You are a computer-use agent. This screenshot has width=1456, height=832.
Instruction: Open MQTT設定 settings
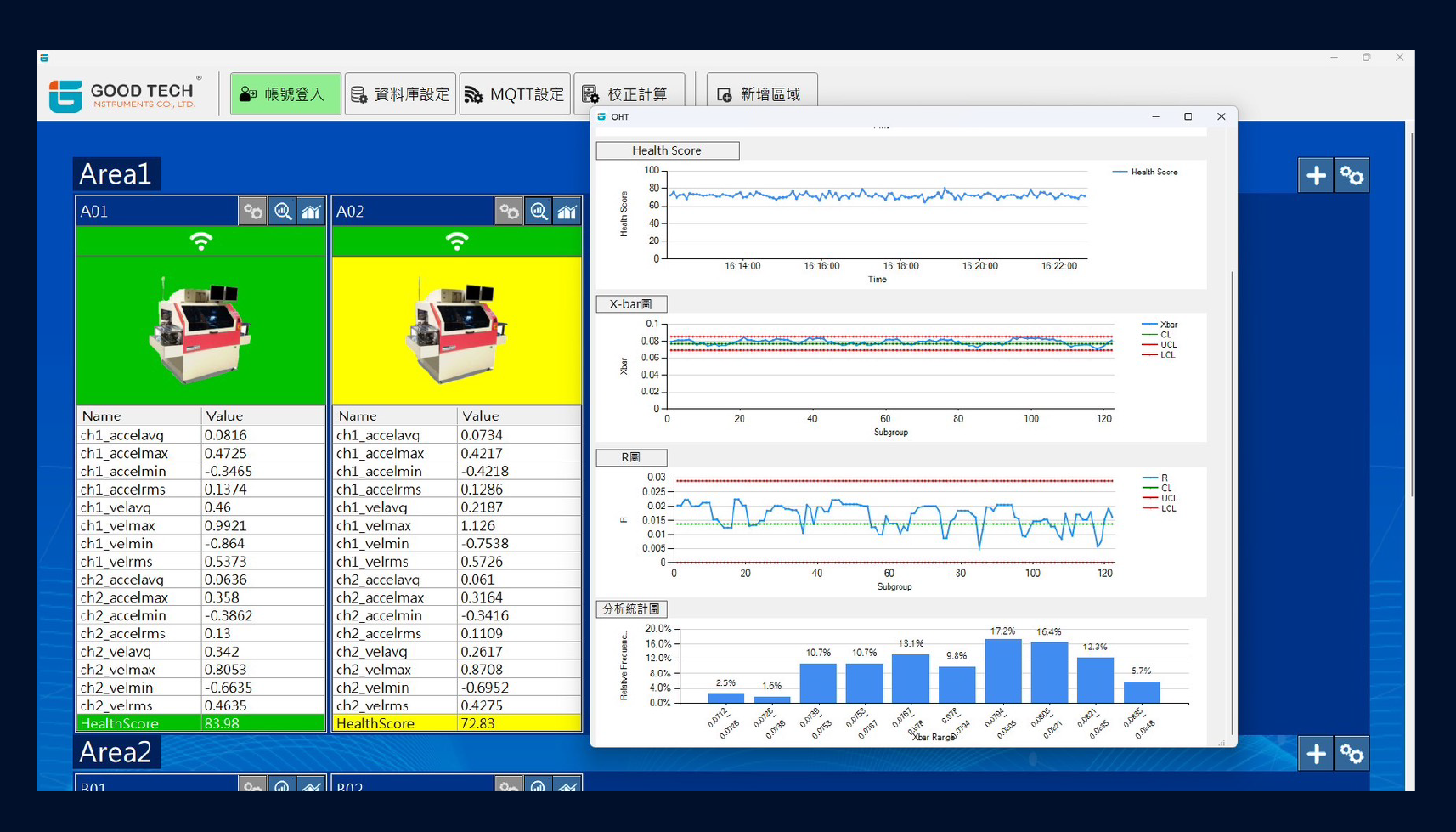515,93
